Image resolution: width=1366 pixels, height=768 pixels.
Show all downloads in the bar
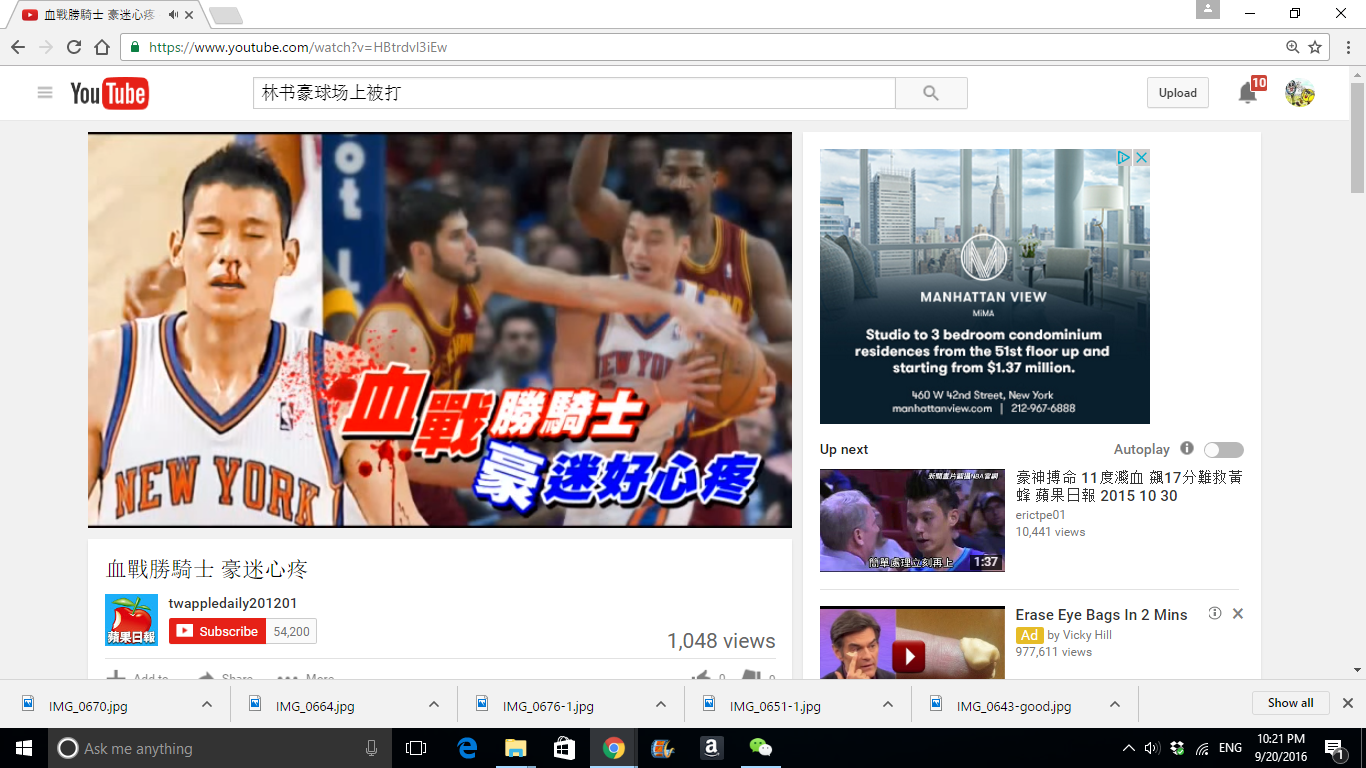tap(1290, 703)
